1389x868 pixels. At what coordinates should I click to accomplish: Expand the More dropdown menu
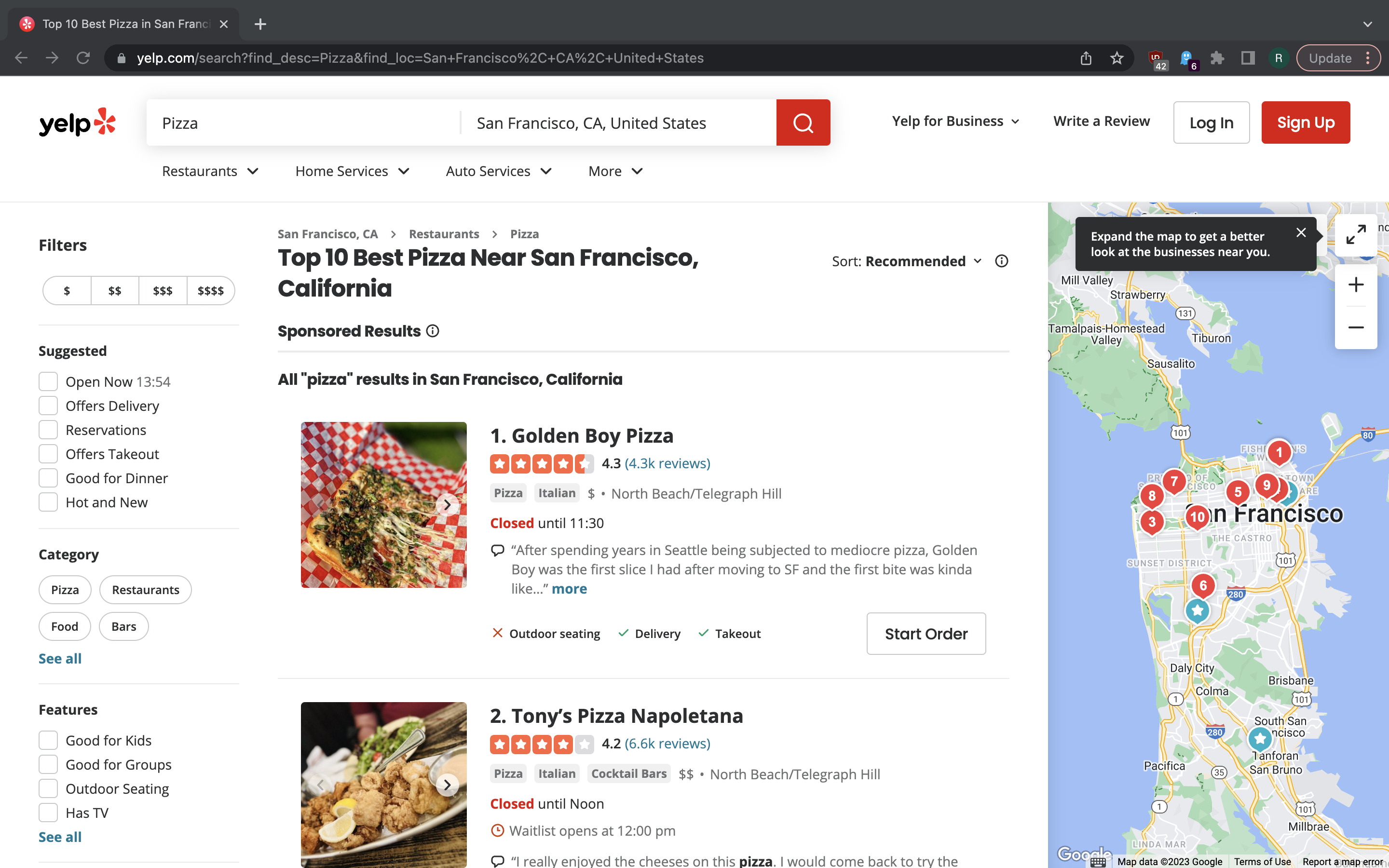pos(615,171)
